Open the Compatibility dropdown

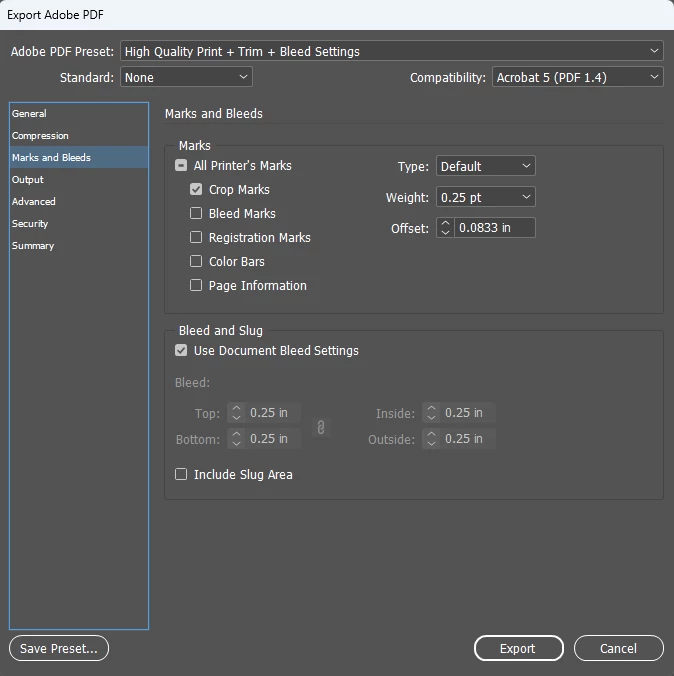577,77
